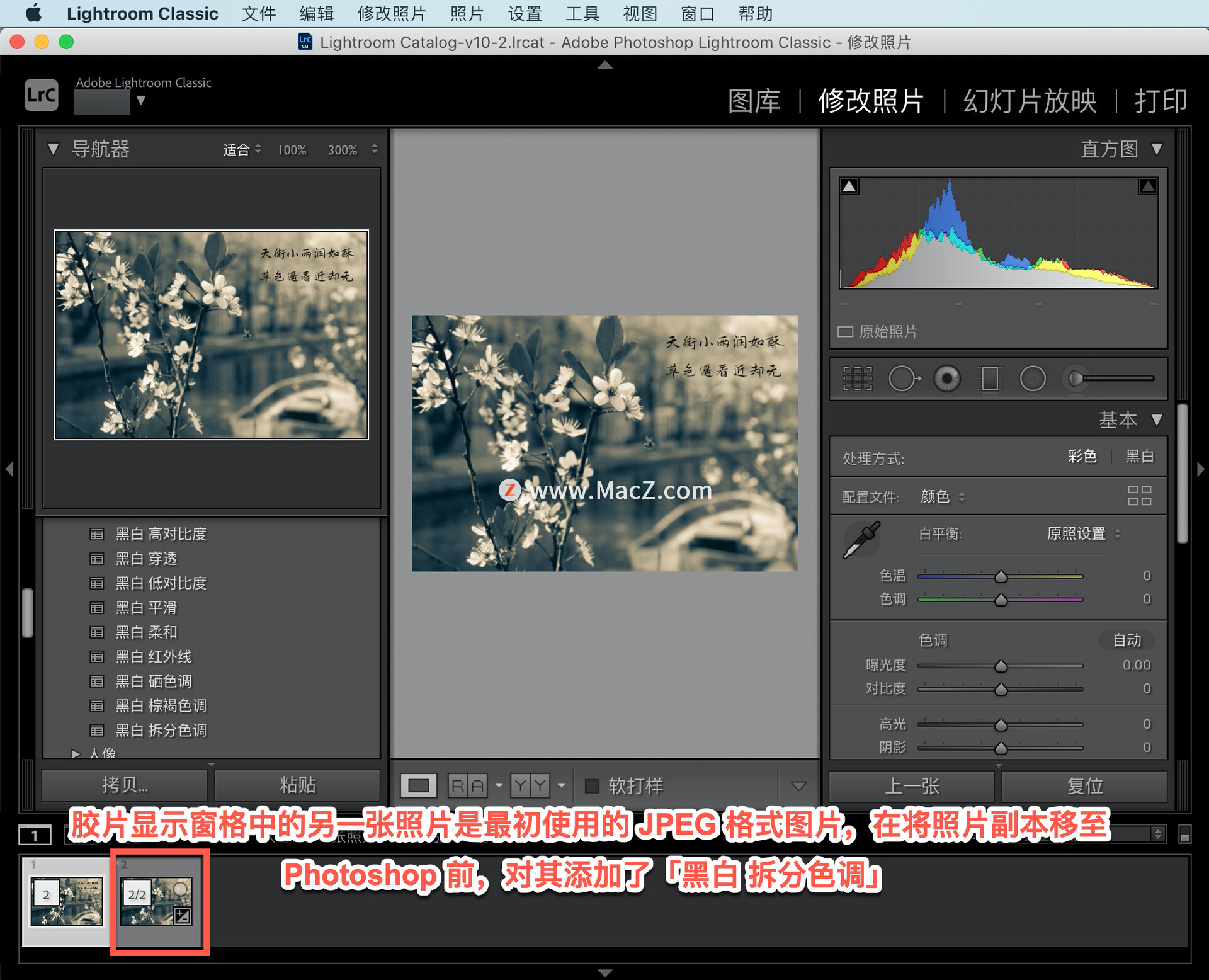This screenshot has width=1209, height=980.
Task: Open the 编辑 menu
Action: tap(316, 13)
